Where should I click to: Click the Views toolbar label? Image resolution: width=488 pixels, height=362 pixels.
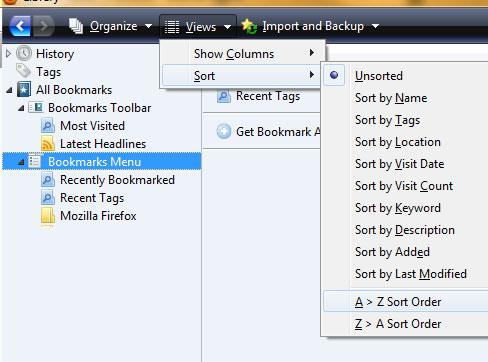click(201, 27)
